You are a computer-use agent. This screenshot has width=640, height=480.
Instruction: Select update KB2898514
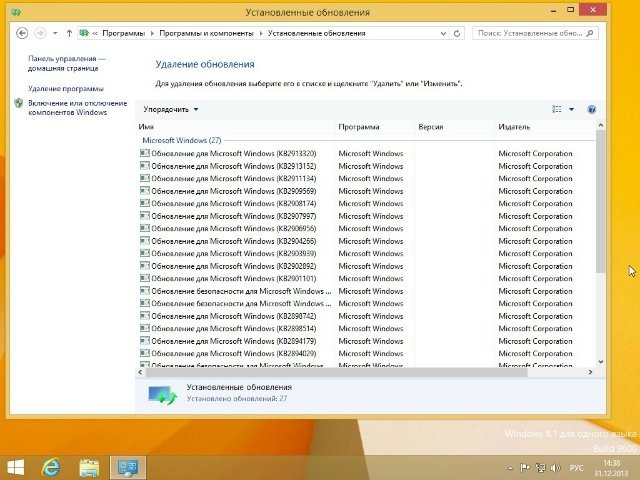[234, 329]
